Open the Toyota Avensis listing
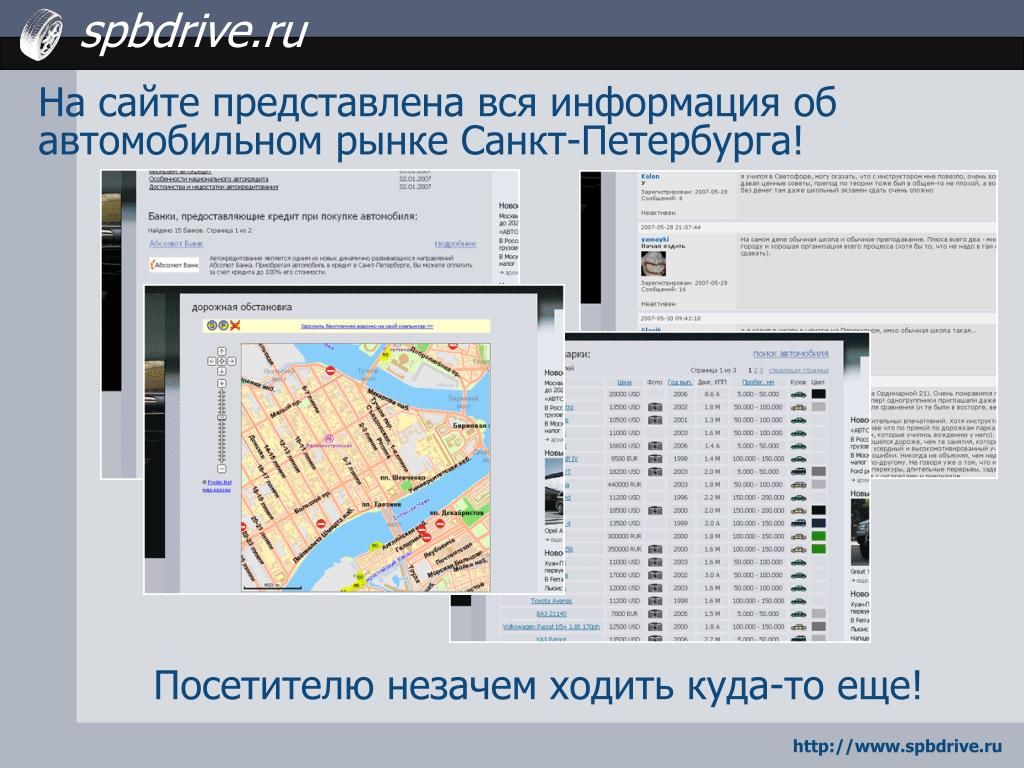Viewport: 1024px width, 768px height. [x=551, y=601]
